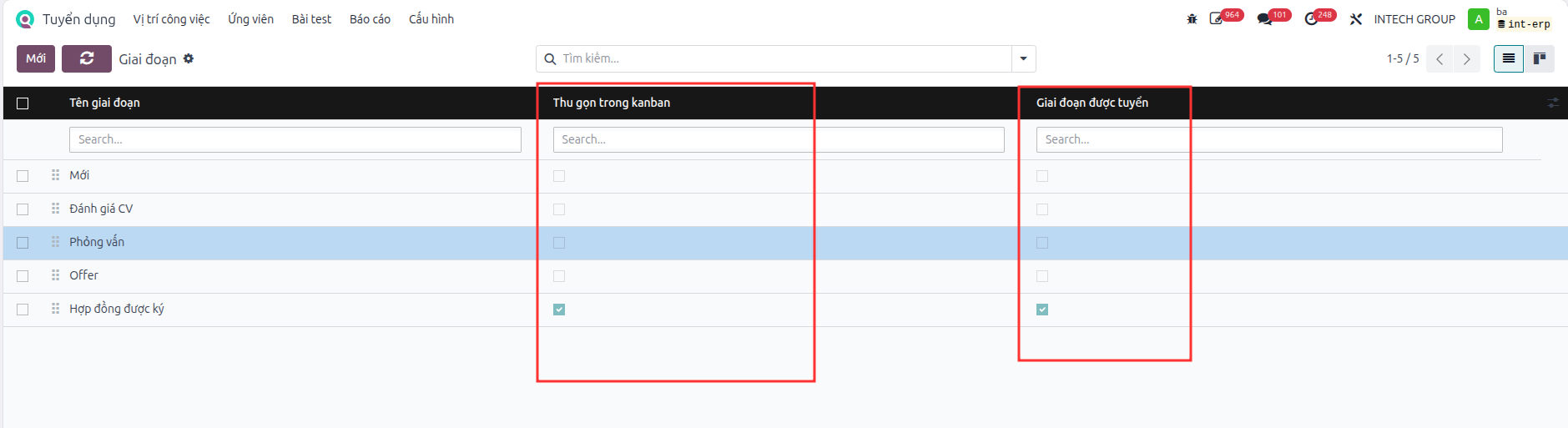Viewport: 1568px width, 428px height.
Task: Click the optional columns adjust icon in header
Action: (x=1553, y=103)
